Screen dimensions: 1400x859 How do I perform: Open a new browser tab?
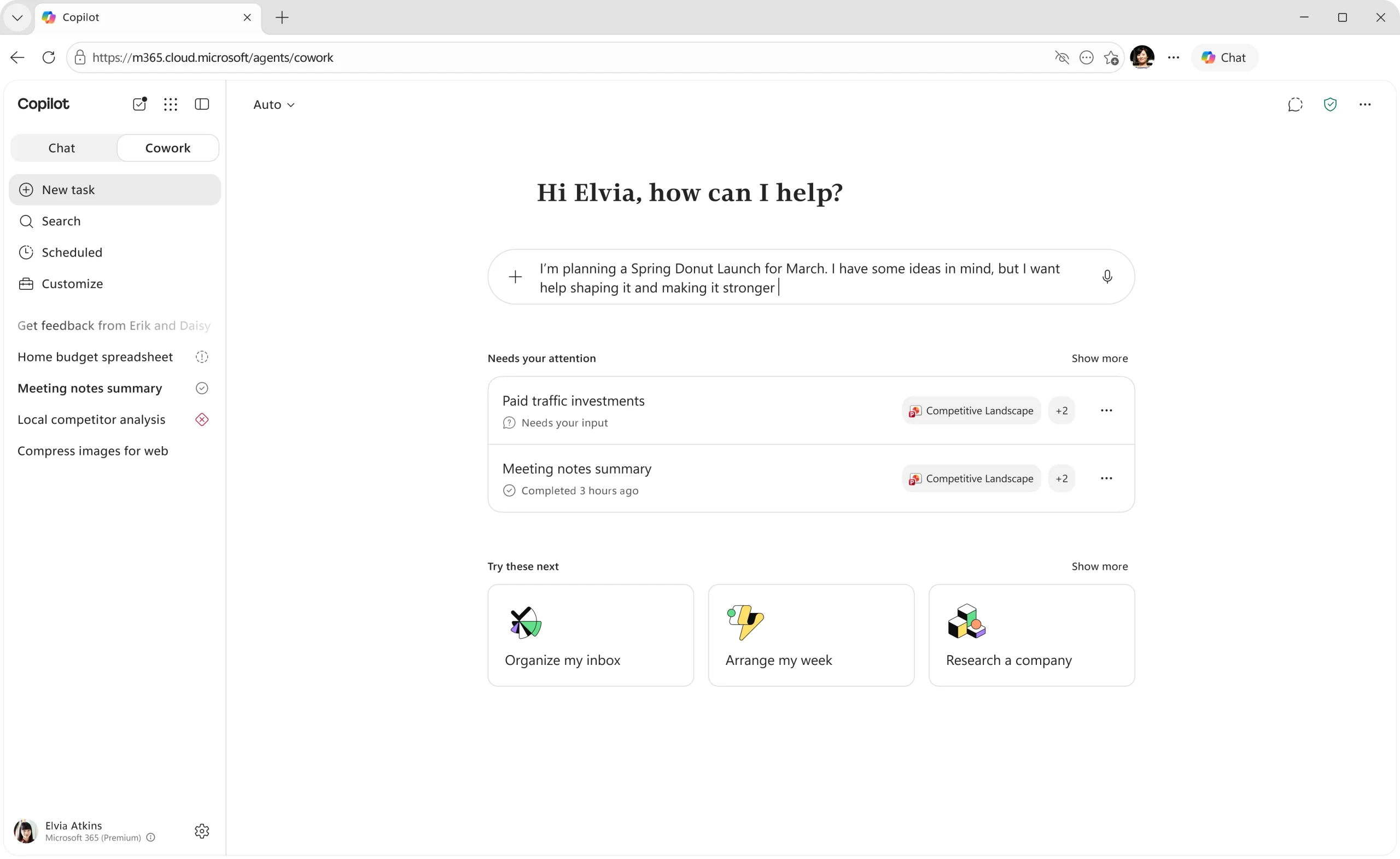tap(282, 17)
